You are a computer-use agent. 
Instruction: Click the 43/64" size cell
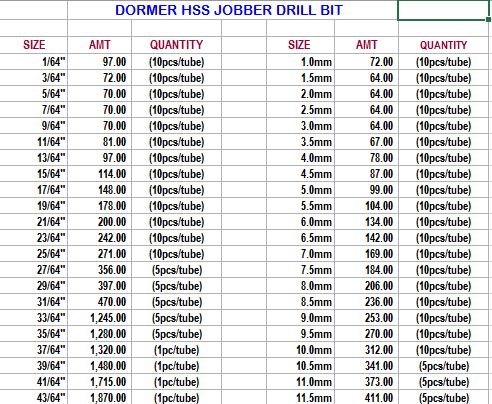(x=34, y=397)
